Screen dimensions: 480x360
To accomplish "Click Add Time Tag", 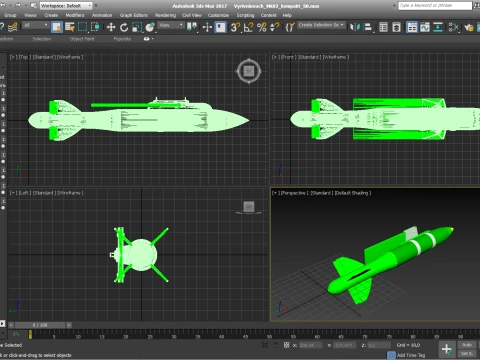I will [x=411, y=355].
